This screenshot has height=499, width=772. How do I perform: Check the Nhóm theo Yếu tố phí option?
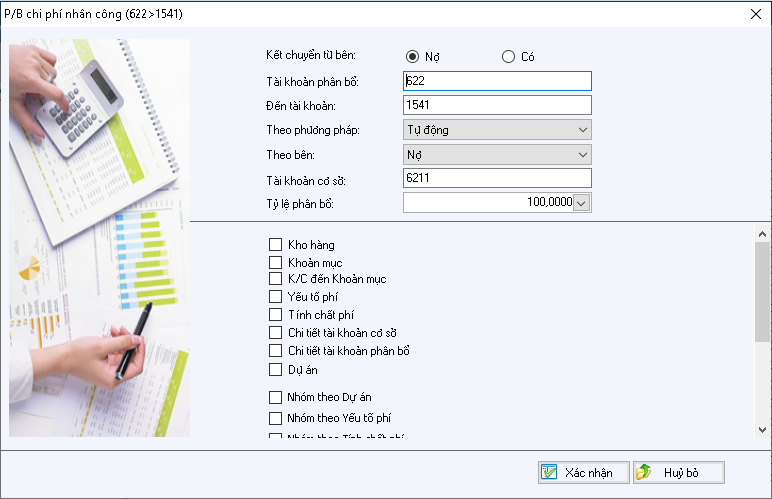(275, 418)
